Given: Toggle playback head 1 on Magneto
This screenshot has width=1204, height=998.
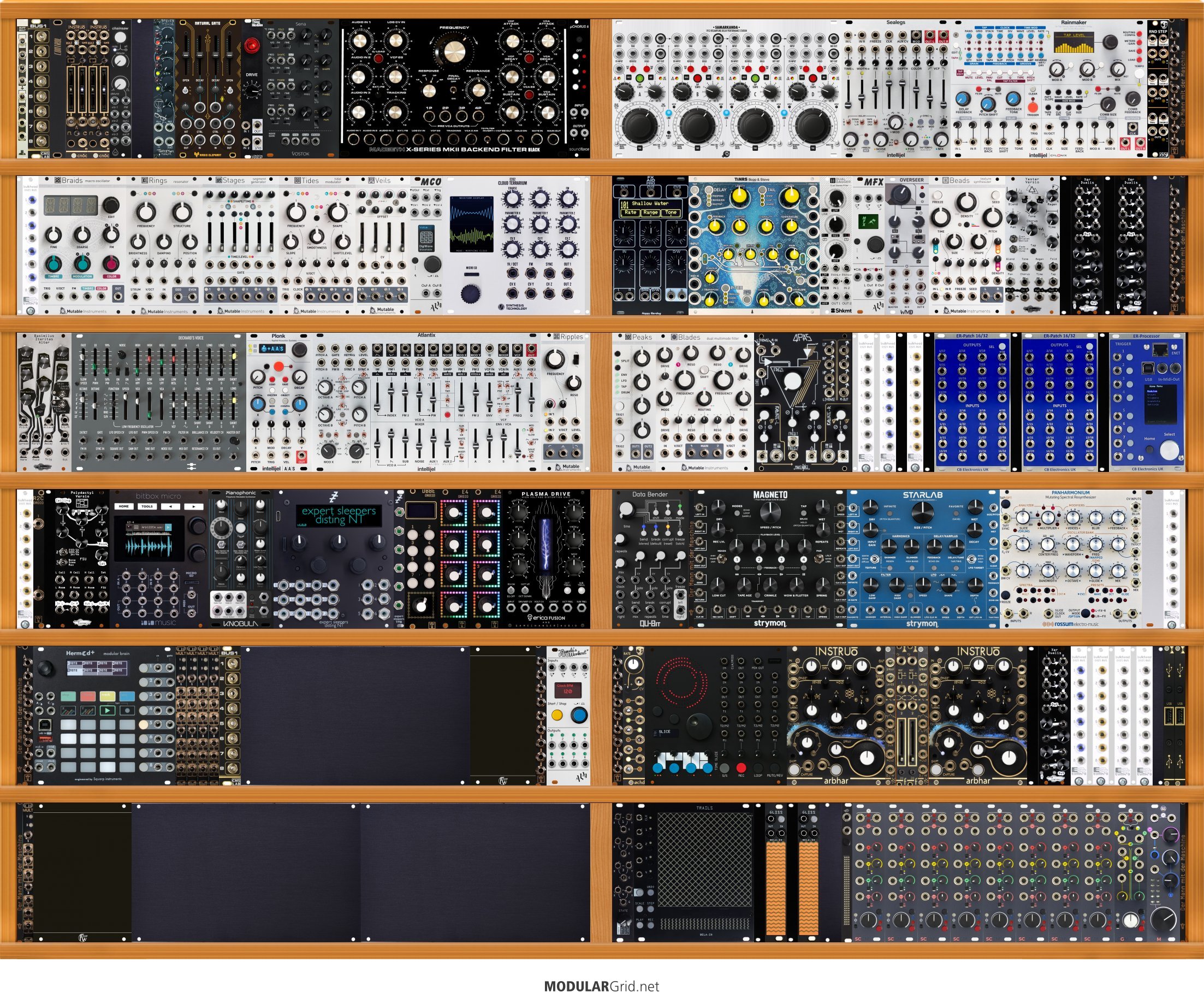Looking at the screenshot, I should [737, 559].
